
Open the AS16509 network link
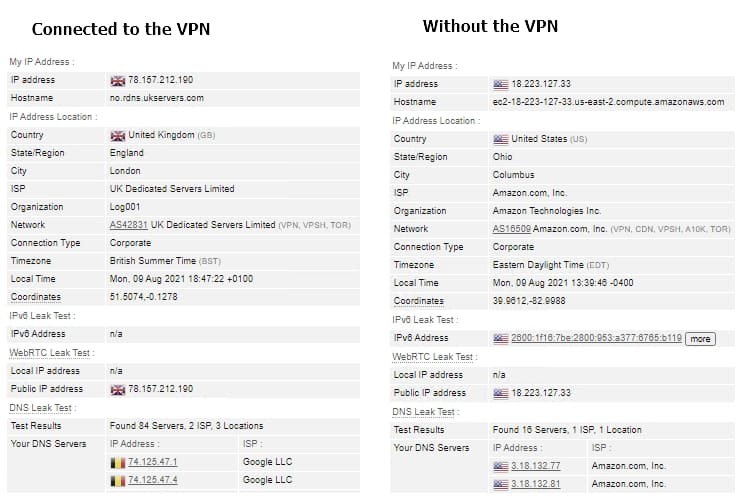pos(512,229)
